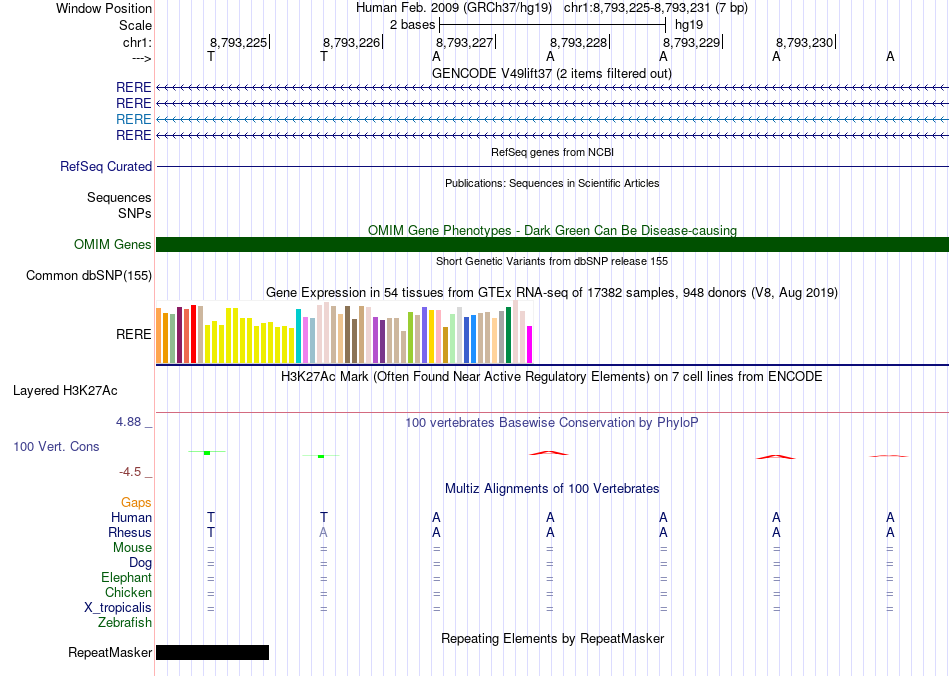
Task: Click the Common dbSNP(155) track label
Action: [x=88, y=276]
